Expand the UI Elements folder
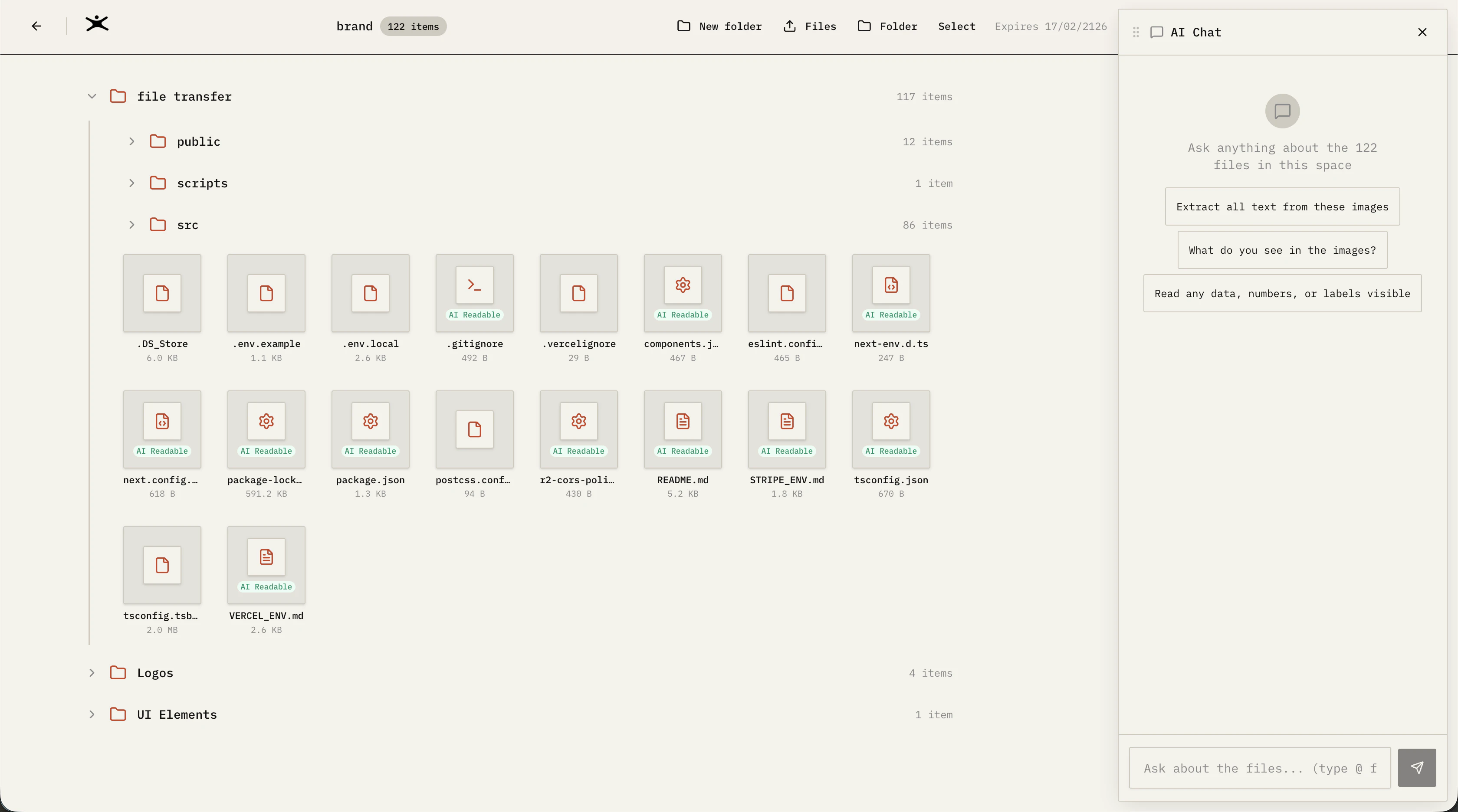Image resolution: width=1458 pixels, height=812 pixels. [92, 715]
